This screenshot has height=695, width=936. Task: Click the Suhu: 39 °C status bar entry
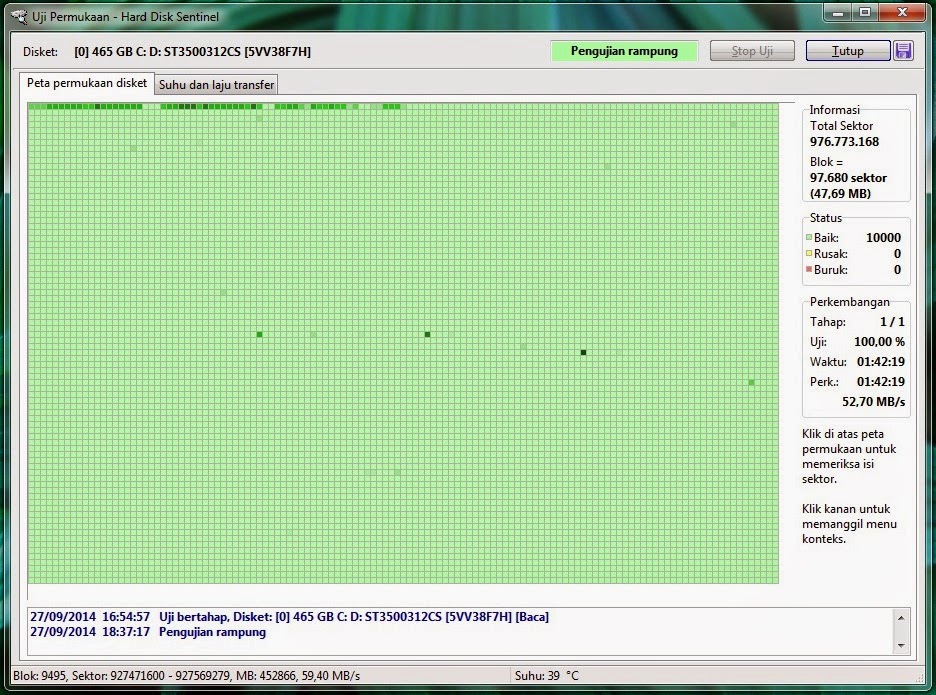click(x=547, y=675)
